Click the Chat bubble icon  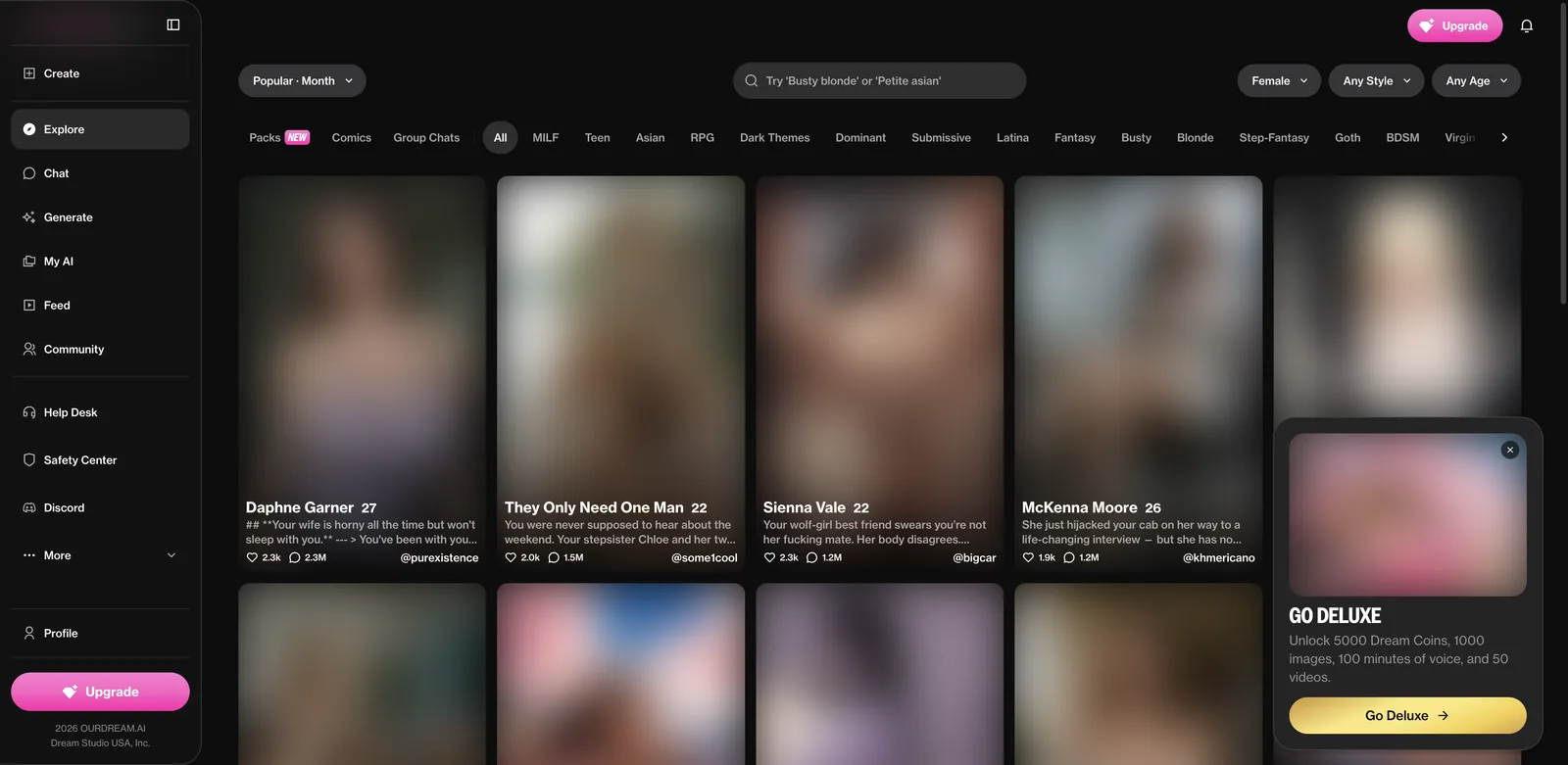point(29,173)
